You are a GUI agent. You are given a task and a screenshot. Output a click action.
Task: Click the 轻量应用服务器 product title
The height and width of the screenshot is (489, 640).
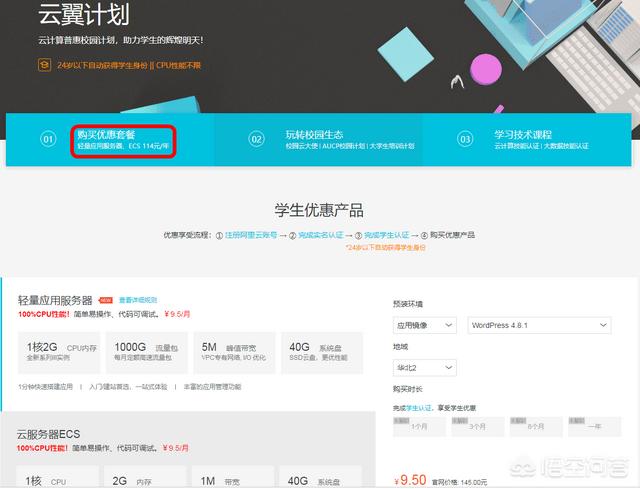click(x=55, y=300)
